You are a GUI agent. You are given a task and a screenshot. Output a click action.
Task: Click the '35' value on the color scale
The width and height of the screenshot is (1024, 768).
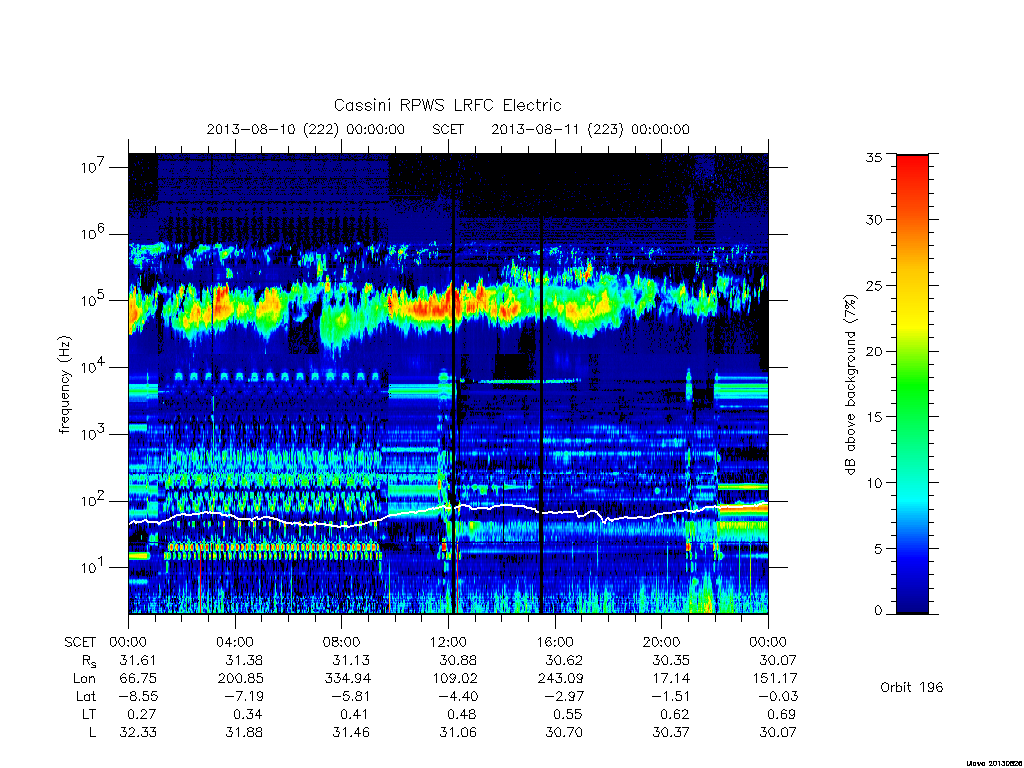click(x=873, y=157)
